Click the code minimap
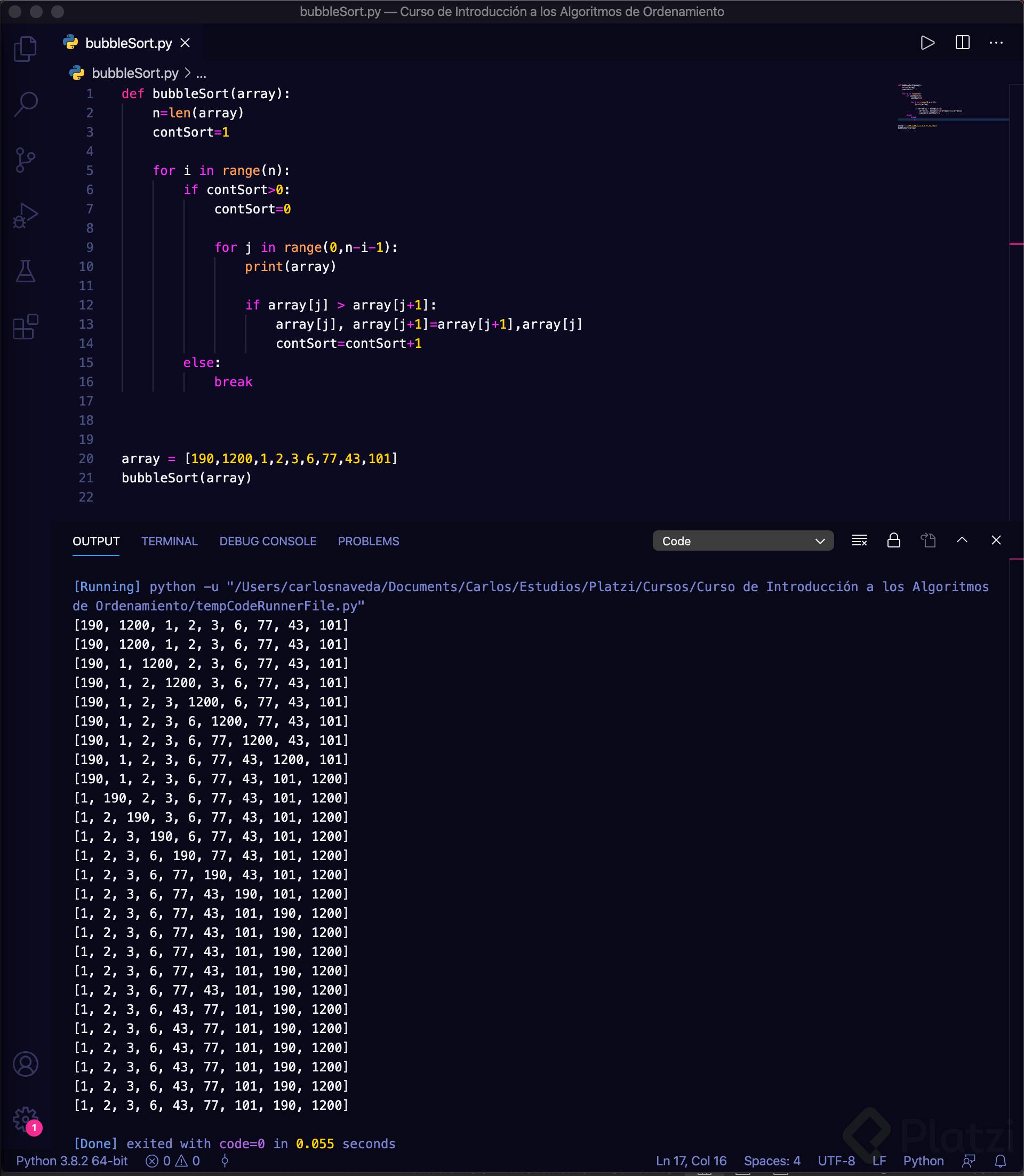The height and width of the screenshot is (1176, 1024). (952, 106)
